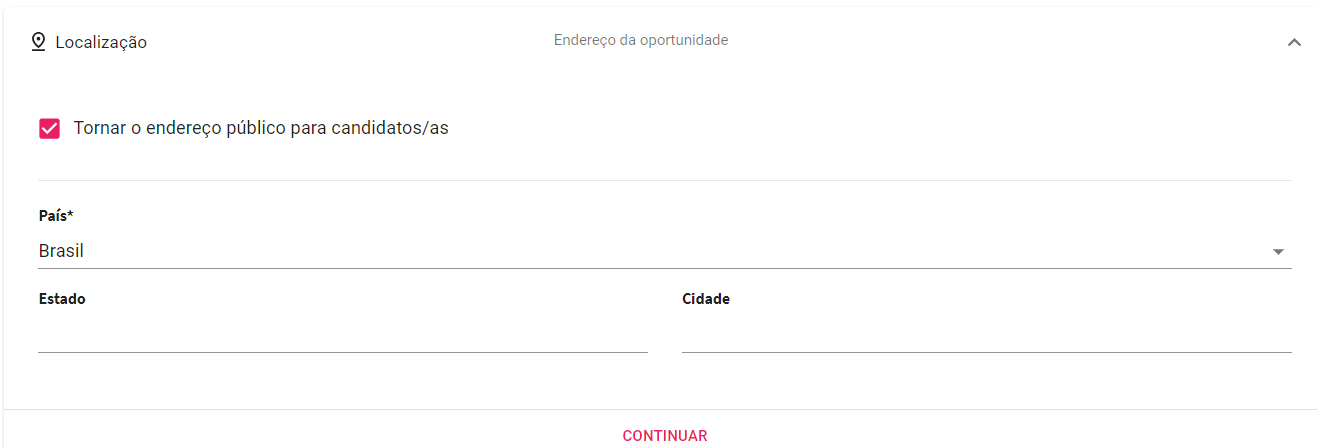Uncheck the pink public address checkbox
Viewport: 1317px width, 448px height.
[49, 128]
